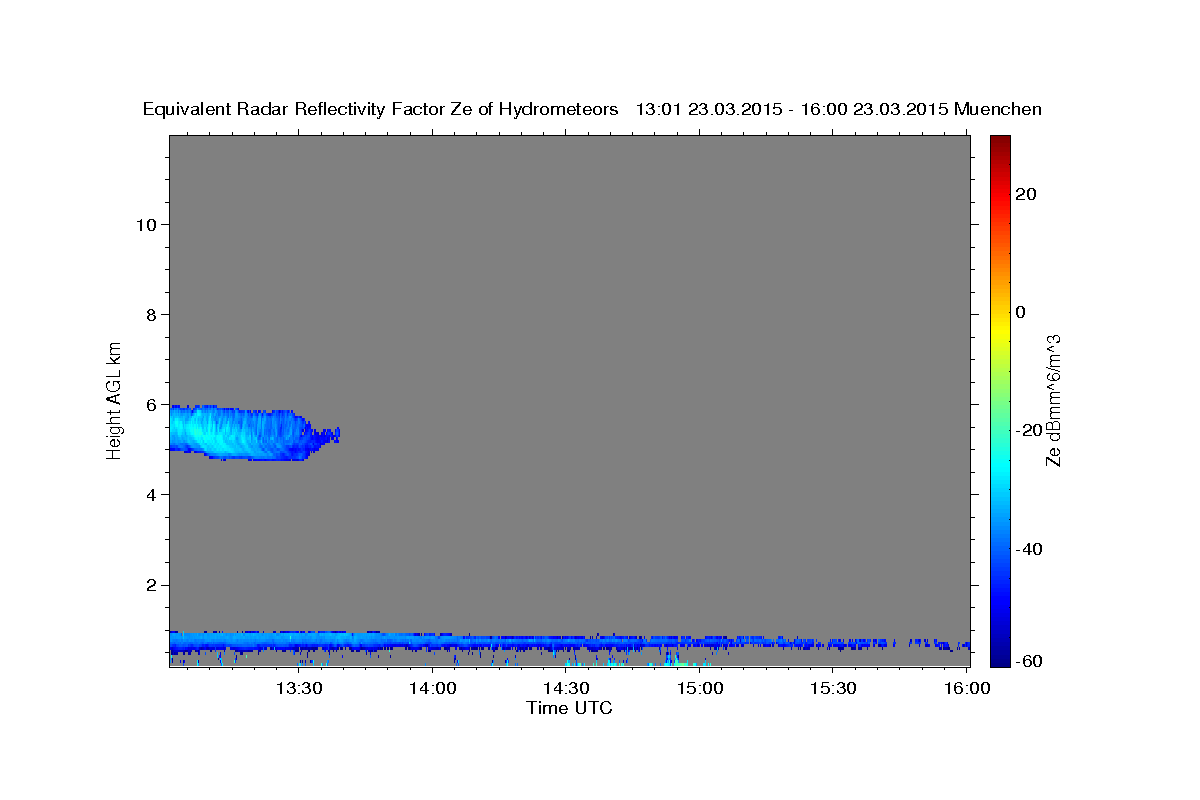Click the station name 'Muenchen'
Screen dimensions: 1200x800
coord(998,110)
